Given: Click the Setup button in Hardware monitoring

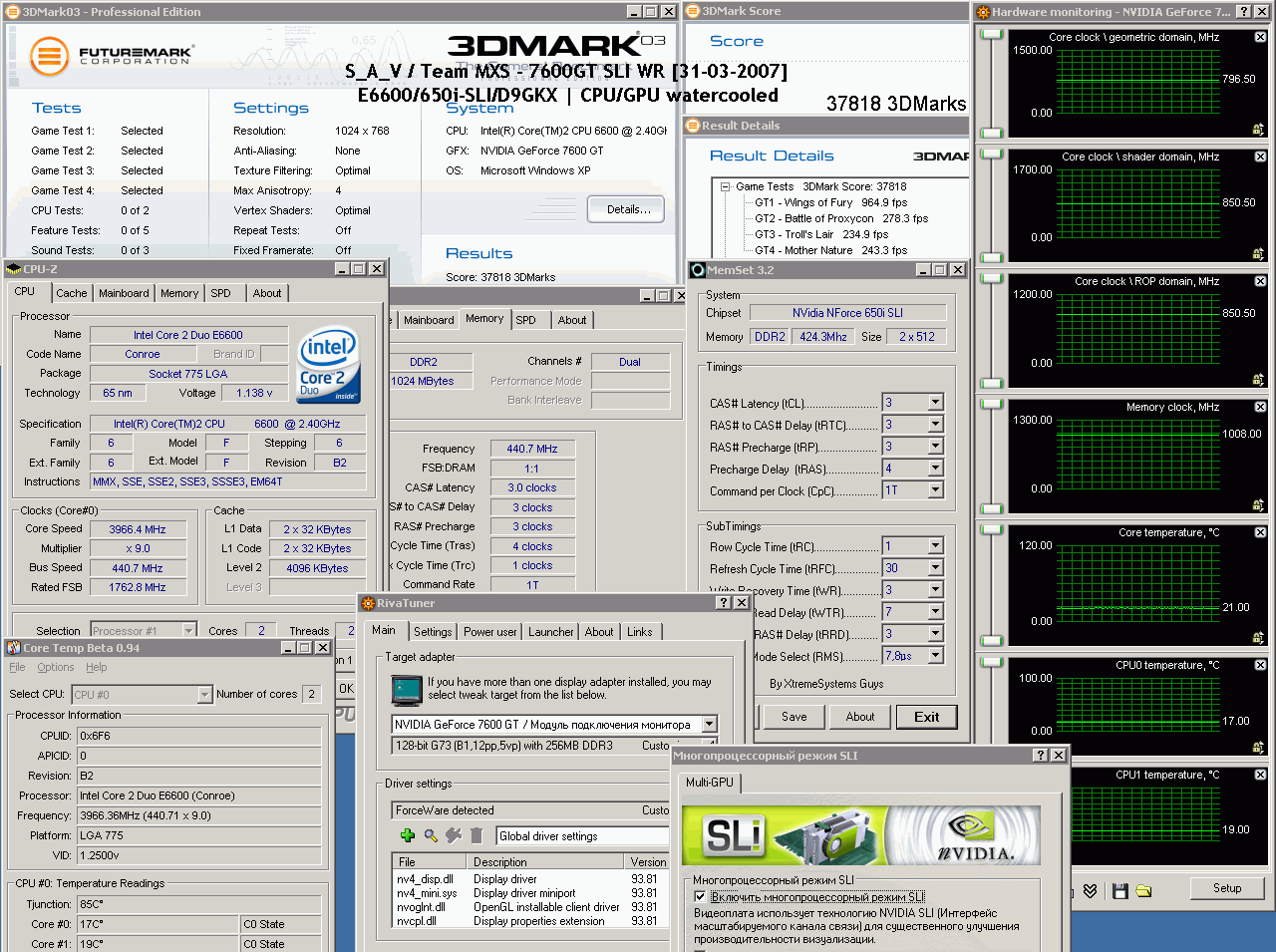Looking at the screenshot, I should (1227, 888).
